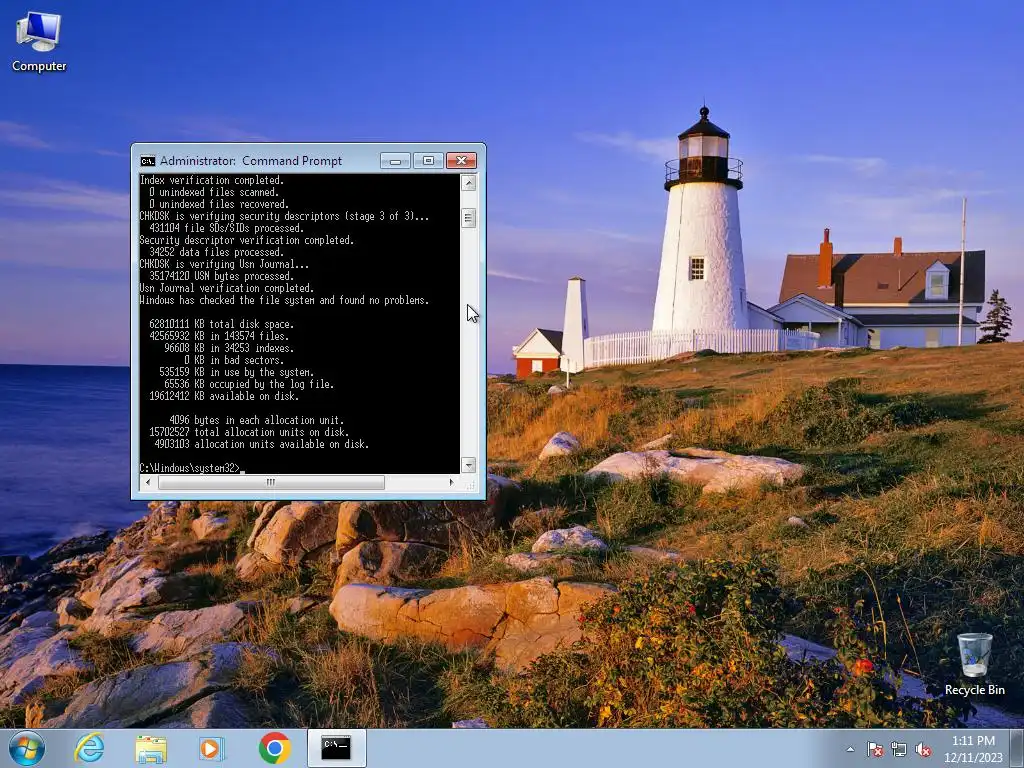Minimize the Command Prompt window
Viewport: 1024px width, 768px height.
pyautogui.click(x=395, y=161)
